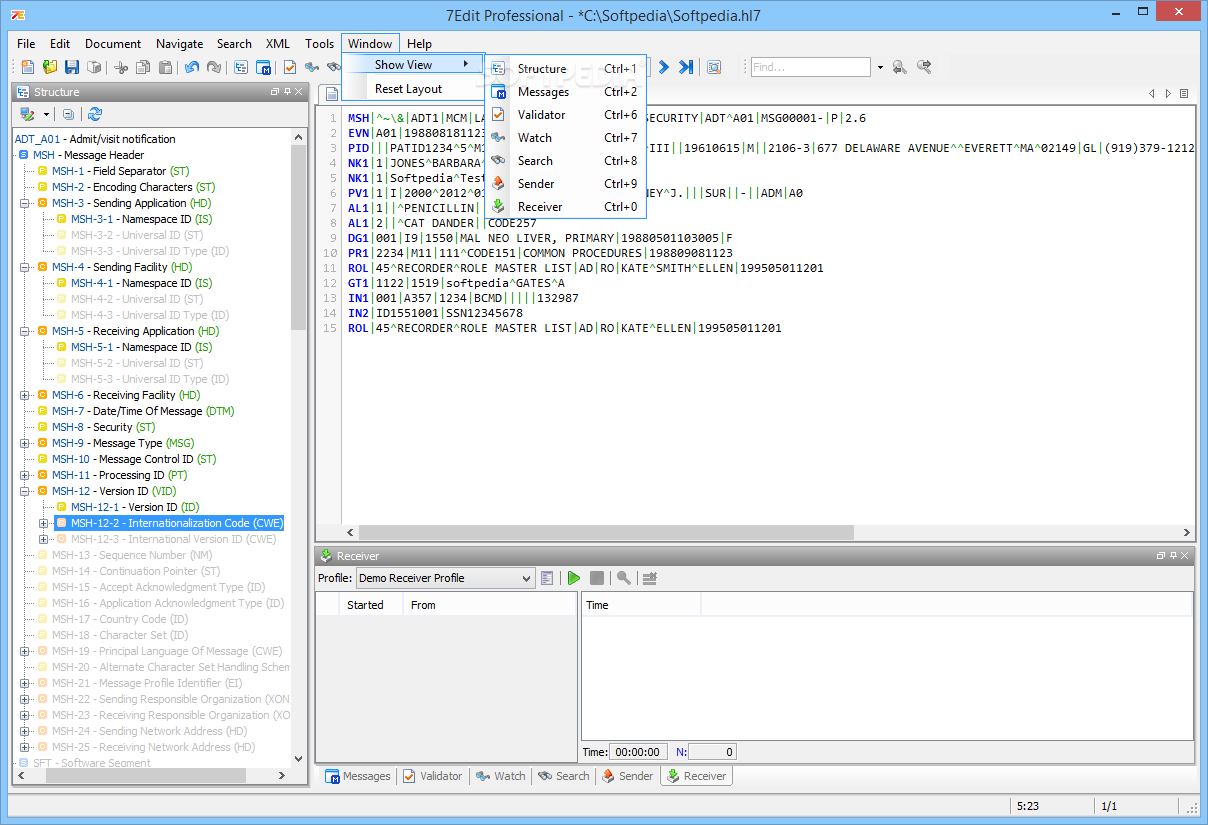
Task: Click the document list icon above editor
Action: click(1184, 94)
